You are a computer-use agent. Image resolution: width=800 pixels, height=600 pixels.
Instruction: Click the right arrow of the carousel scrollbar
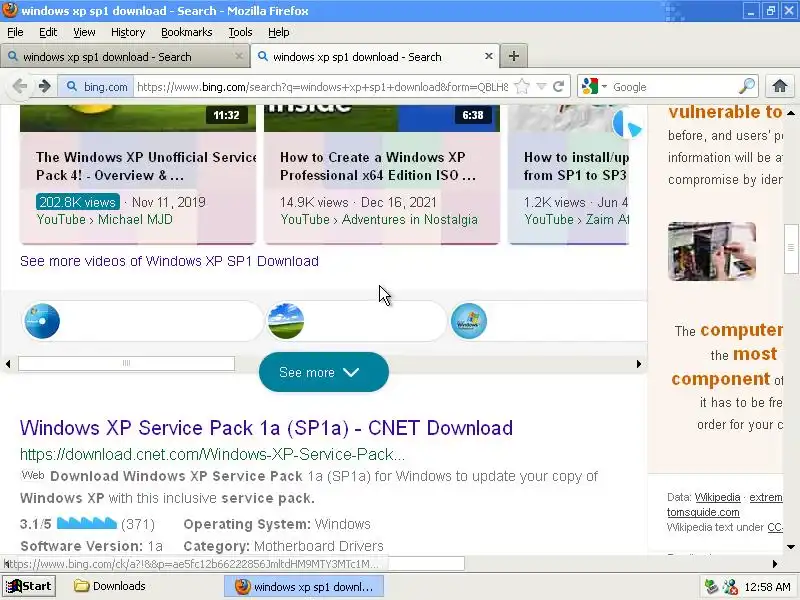click(x=638, y=364)
